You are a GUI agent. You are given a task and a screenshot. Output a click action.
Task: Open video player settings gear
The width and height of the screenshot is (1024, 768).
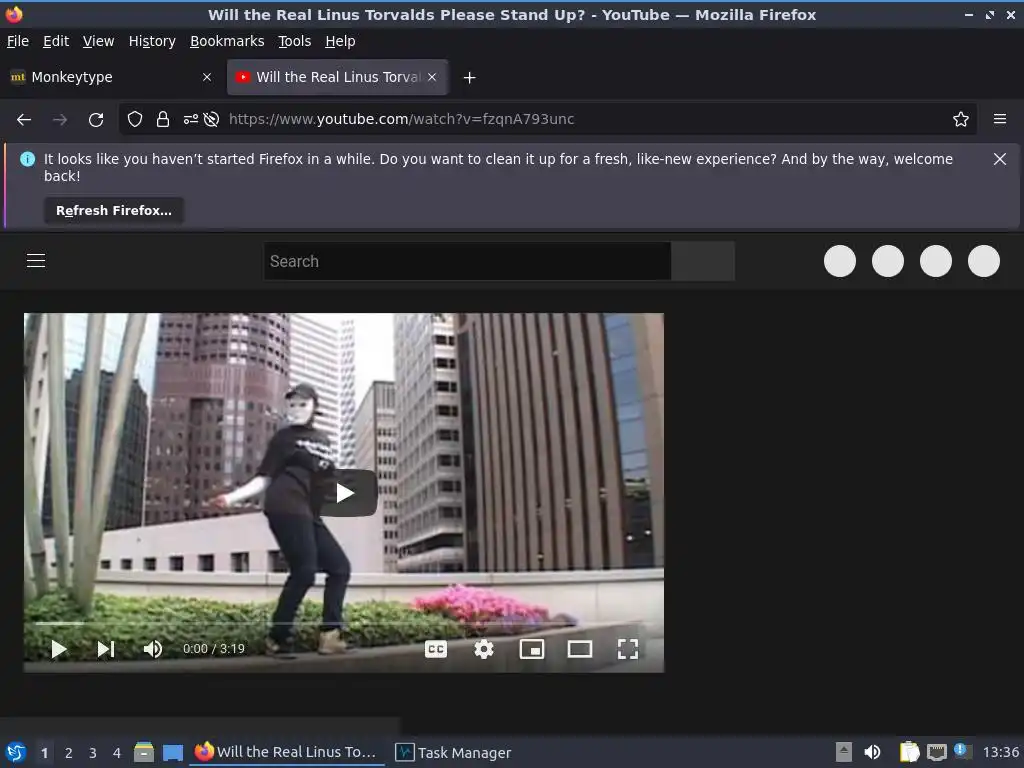[484, 649]
